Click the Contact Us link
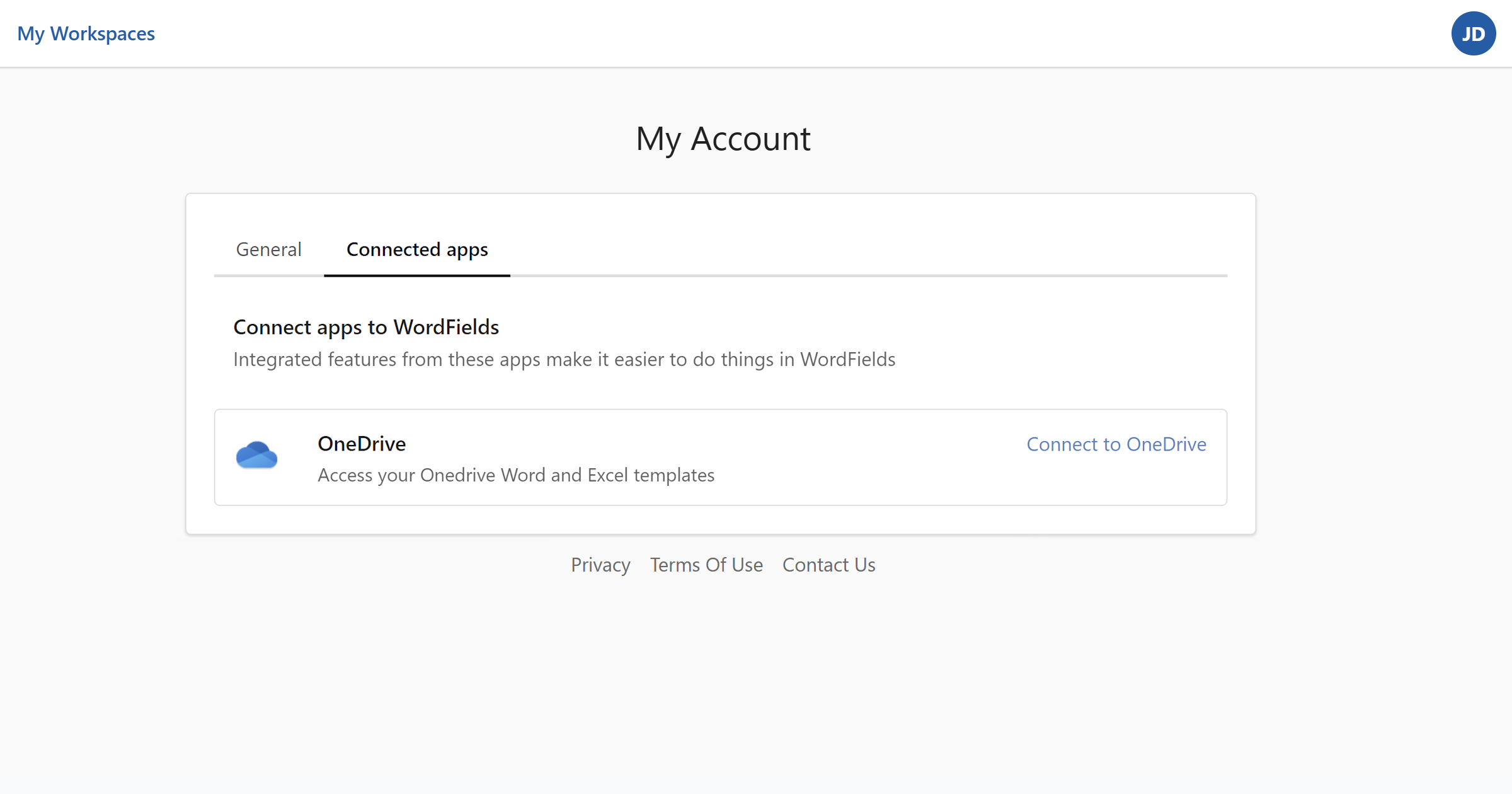This screenshot has height=794, width=1512. [x=828, y=565]
